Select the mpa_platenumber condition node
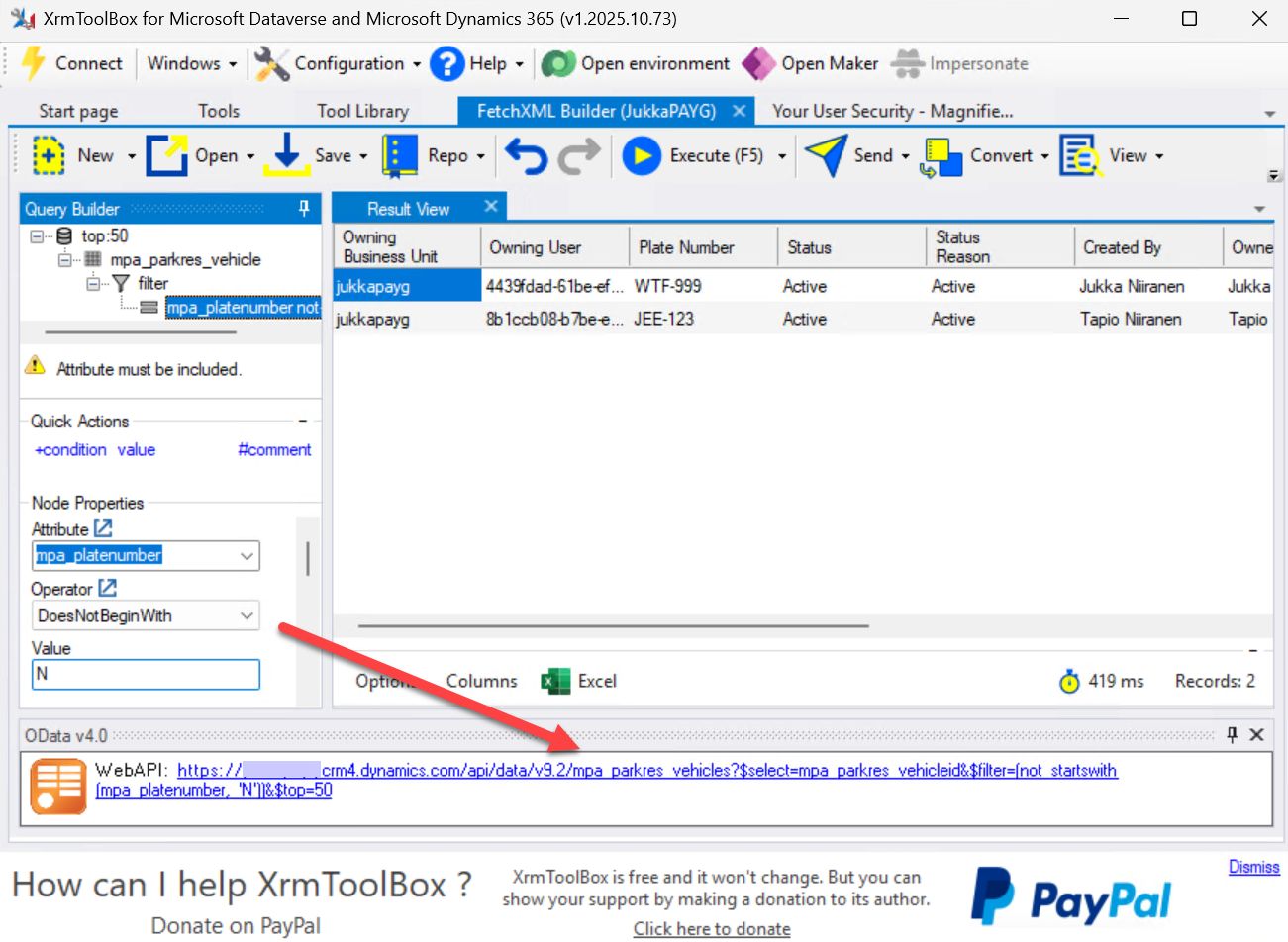The image size is (1288, 942). pos(242,307)
